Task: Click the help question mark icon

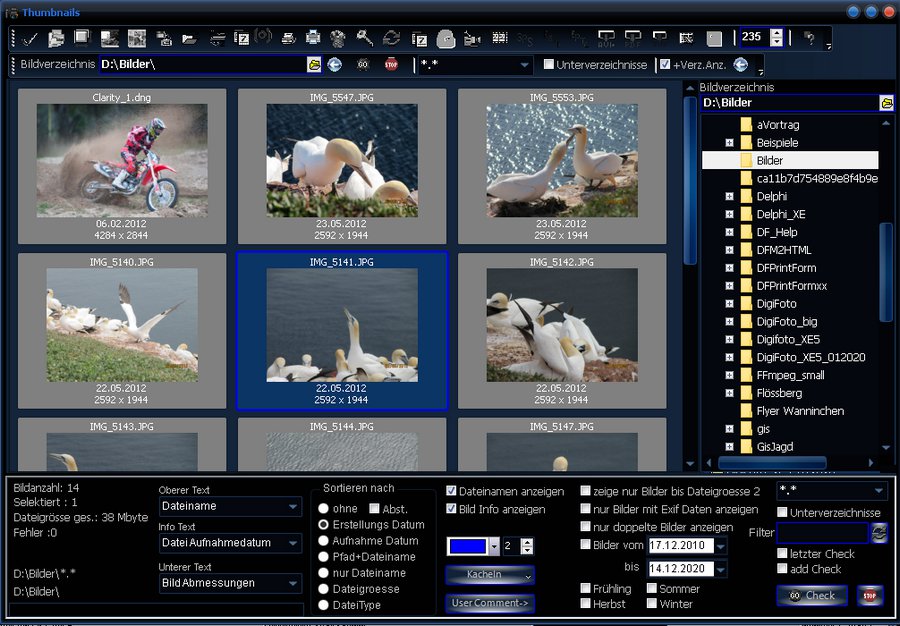Action: pyautogui.click(x=809, y=39)
